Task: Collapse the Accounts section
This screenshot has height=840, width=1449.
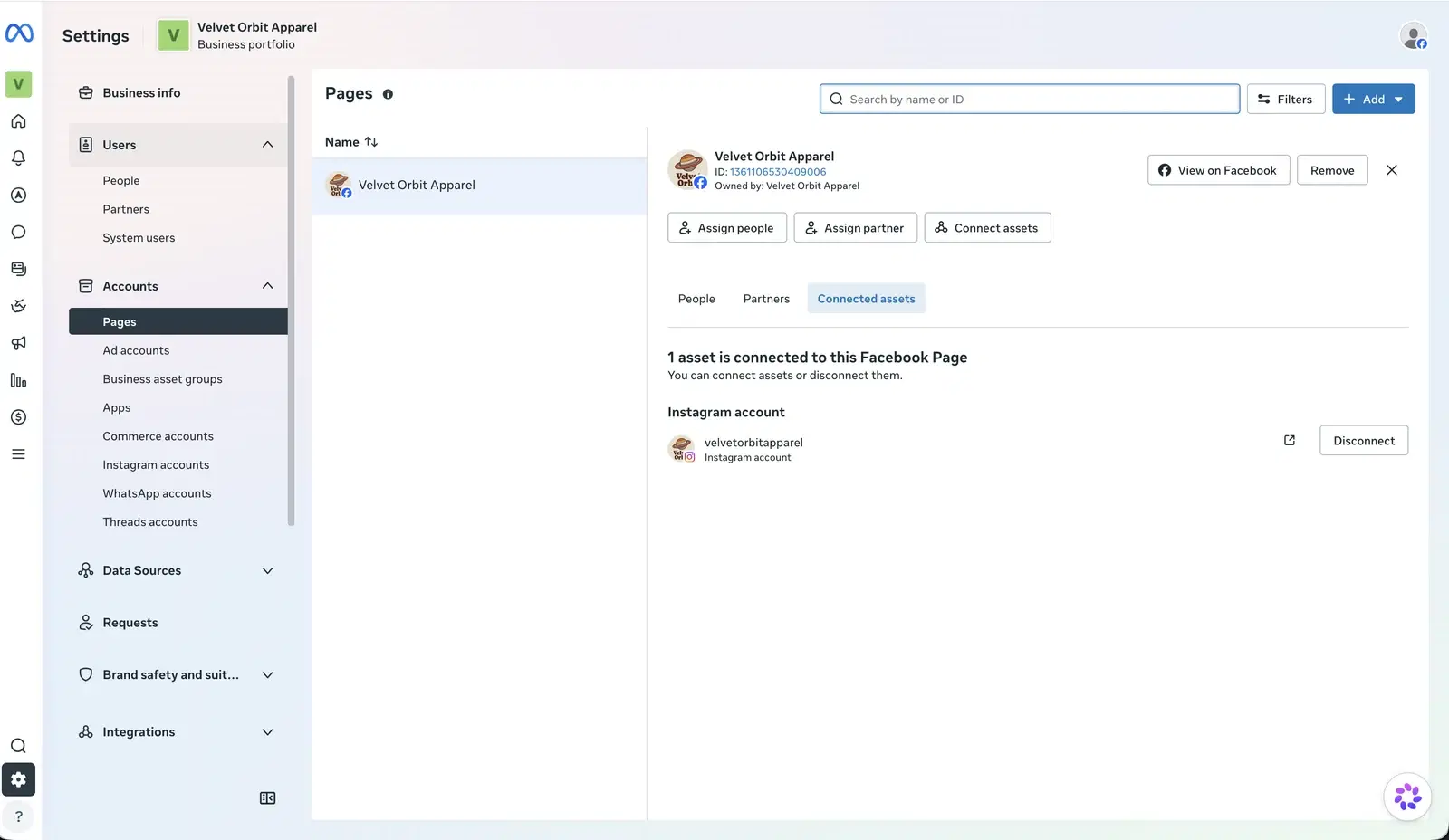Action: [x=267, y=286]
